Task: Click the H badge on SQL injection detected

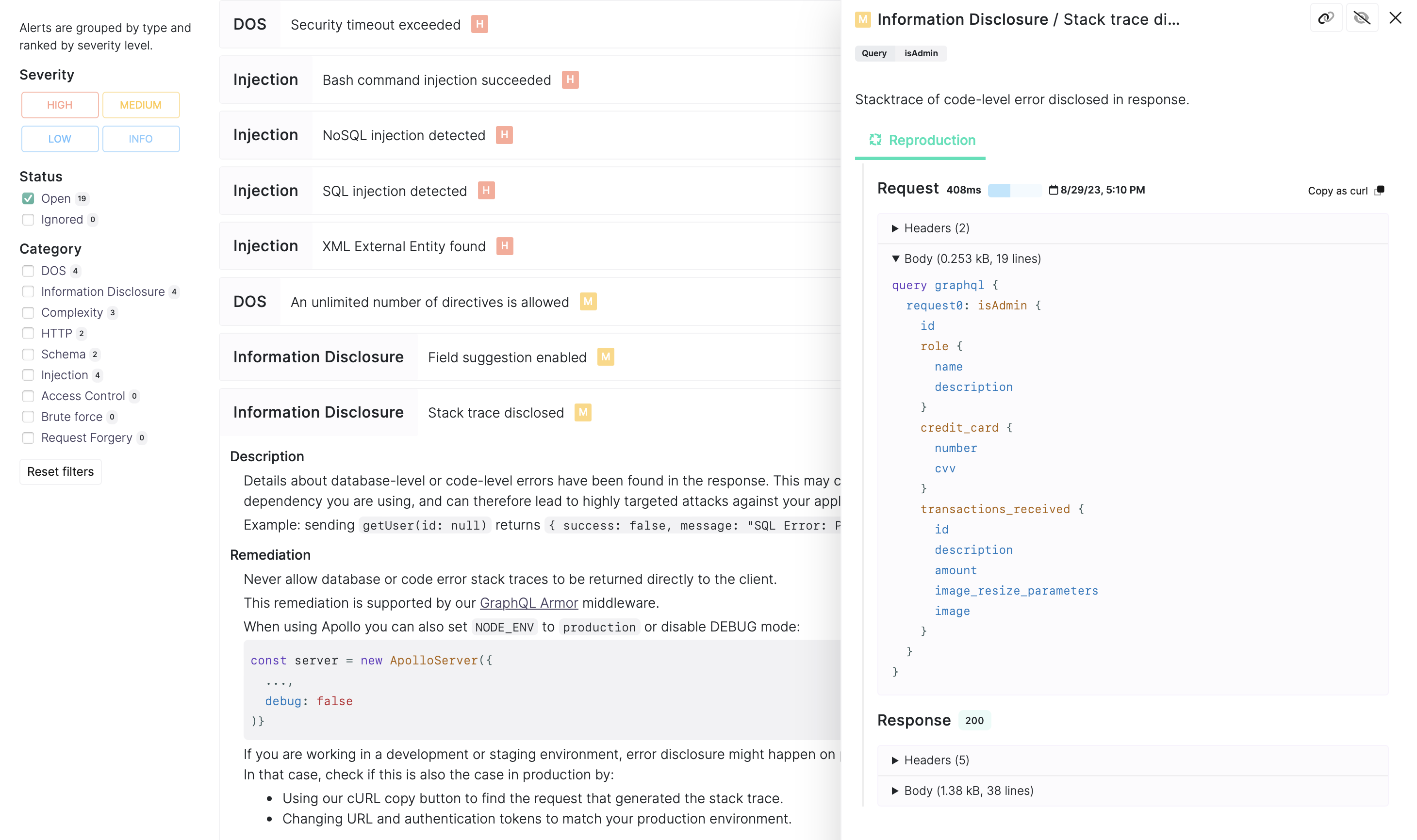Action: click(x=486, y=191)
